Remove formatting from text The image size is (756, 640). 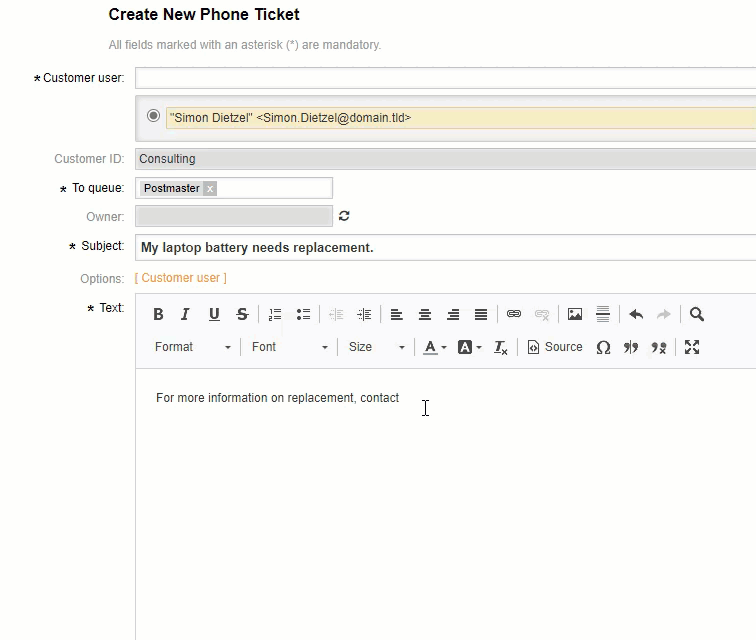[x=500, y=347]
